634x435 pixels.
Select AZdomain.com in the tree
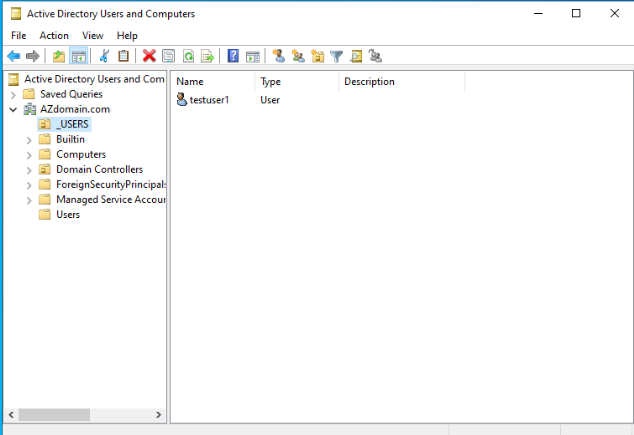75,109
